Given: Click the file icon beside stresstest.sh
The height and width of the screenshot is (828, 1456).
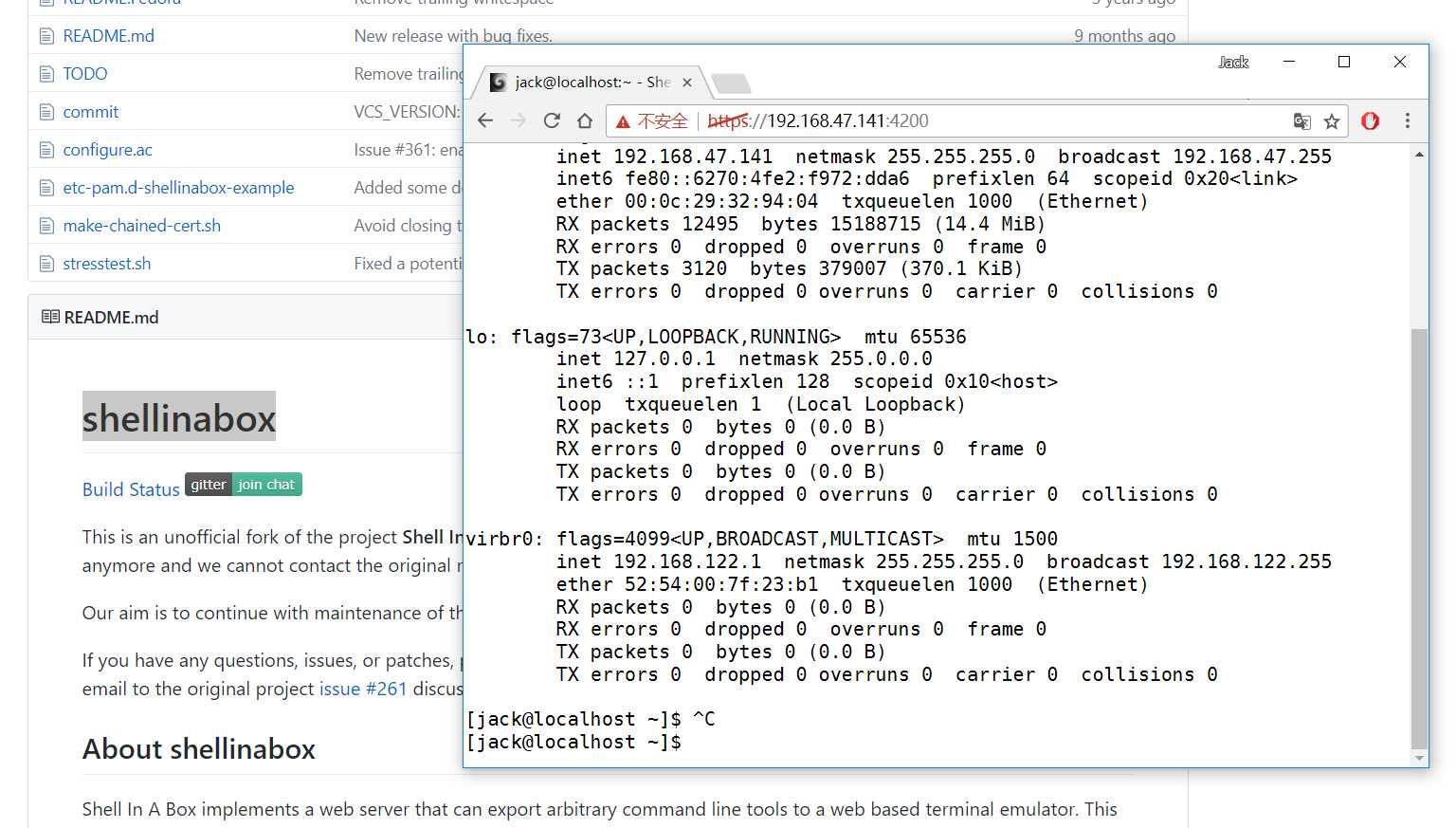Looking at the screenshot, I should (46, 264).
